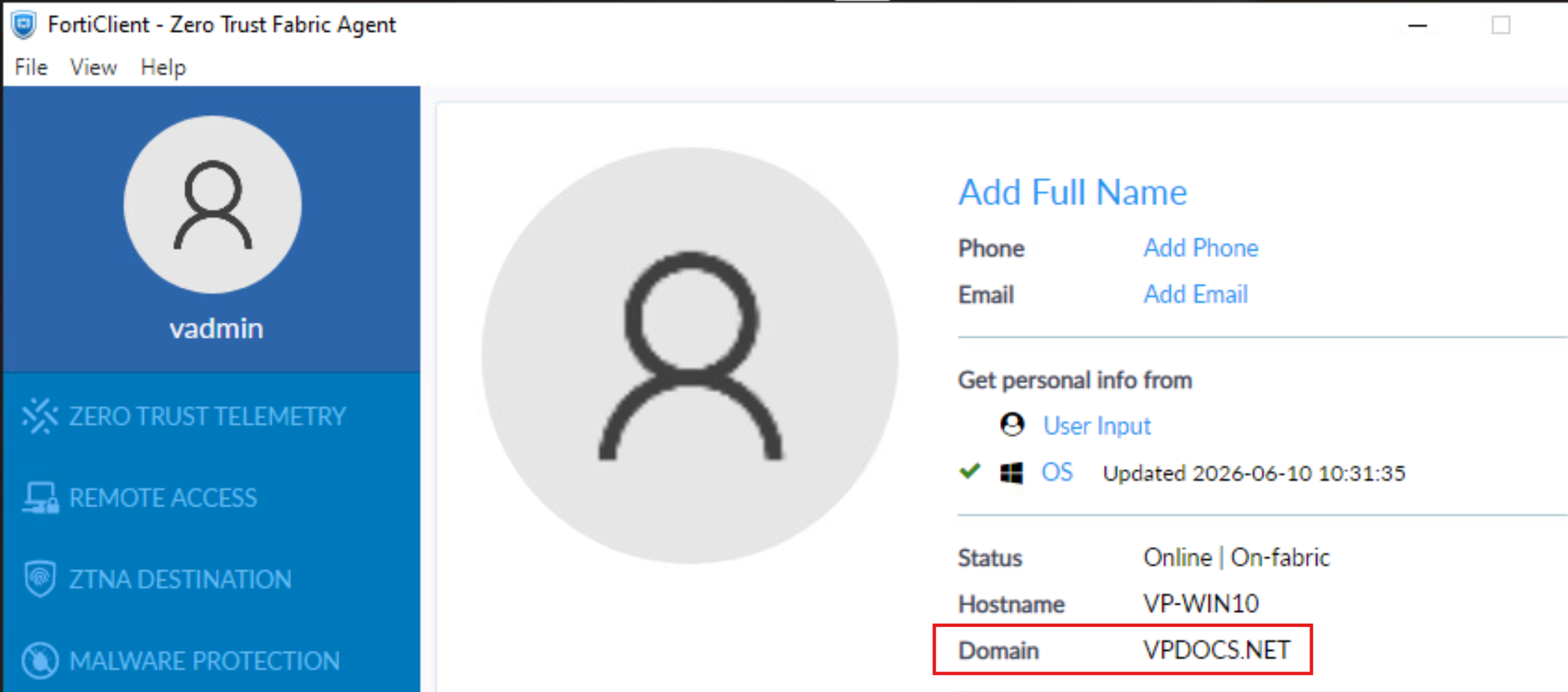Click the FortiClient shield logo in title bar
Viewport: 1568px width, 692px height.
[24, 25]
